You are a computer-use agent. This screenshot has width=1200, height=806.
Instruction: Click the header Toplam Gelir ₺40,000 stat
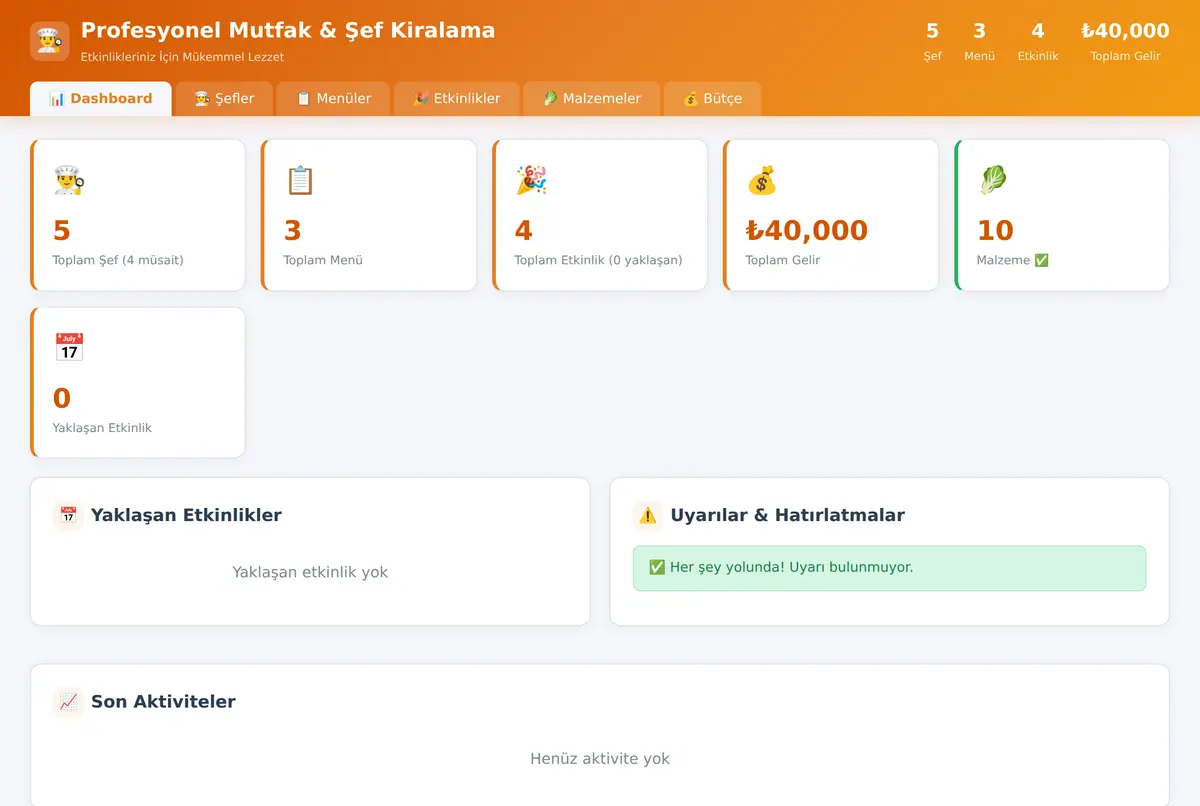(x=1125, y=40)
